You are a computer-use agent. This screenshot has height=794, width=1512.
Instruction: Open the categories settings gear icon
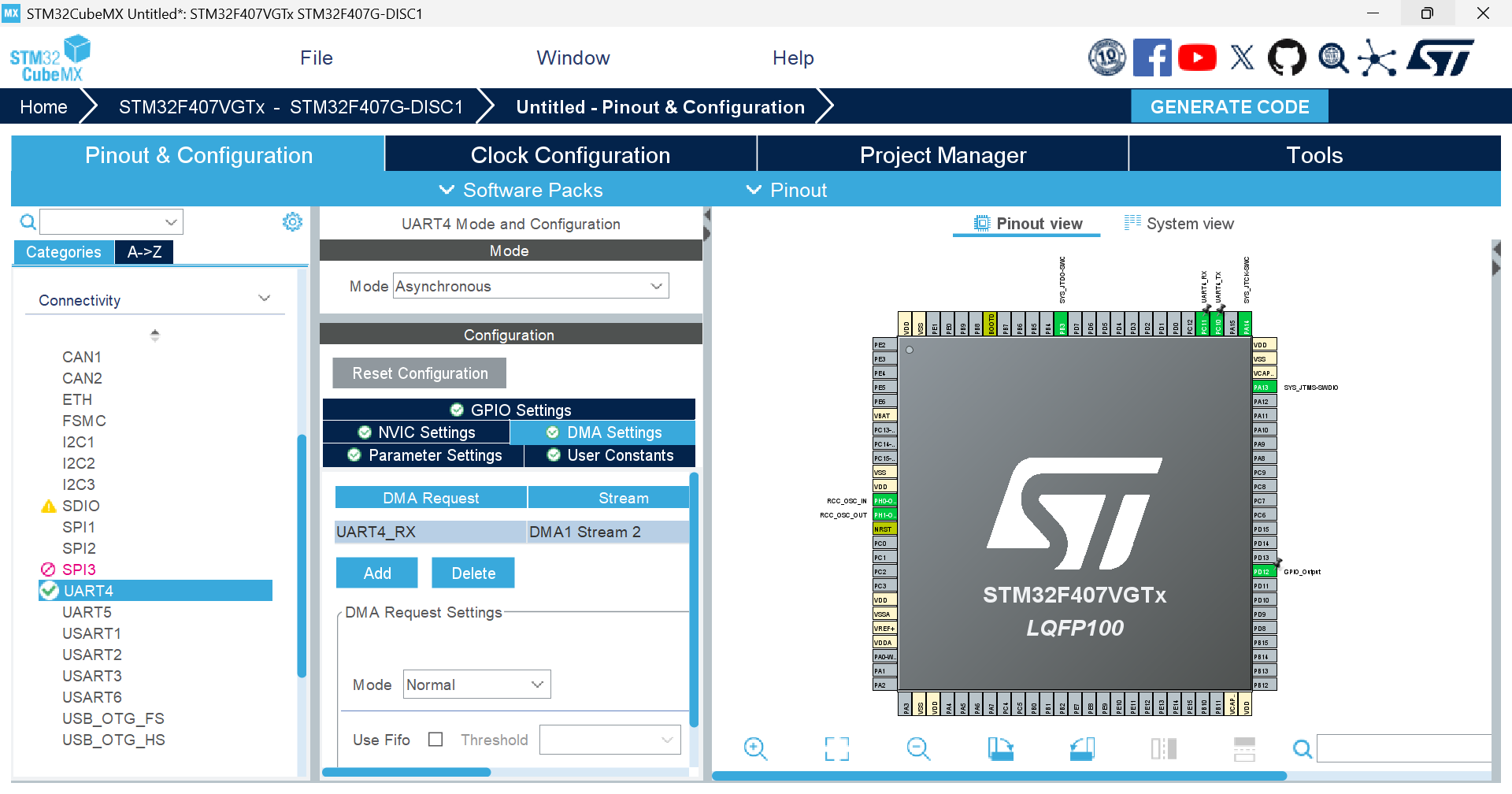(292, 222)
